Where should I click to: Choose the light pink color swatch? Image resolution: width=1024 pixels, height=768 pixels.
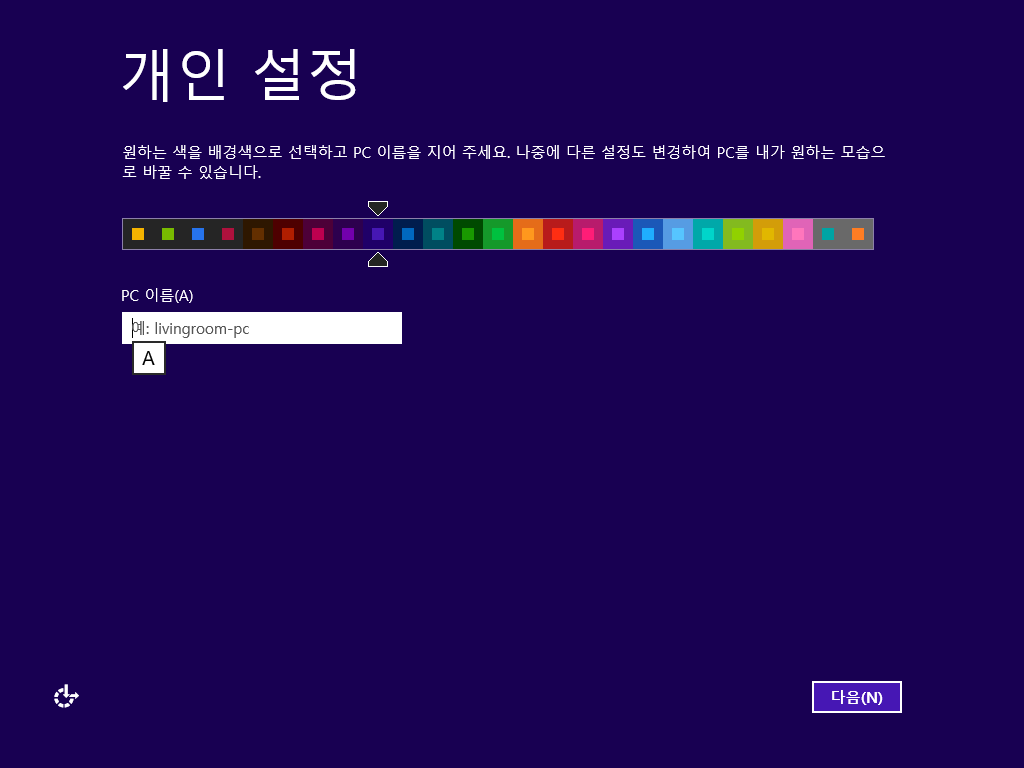point(799,234)
